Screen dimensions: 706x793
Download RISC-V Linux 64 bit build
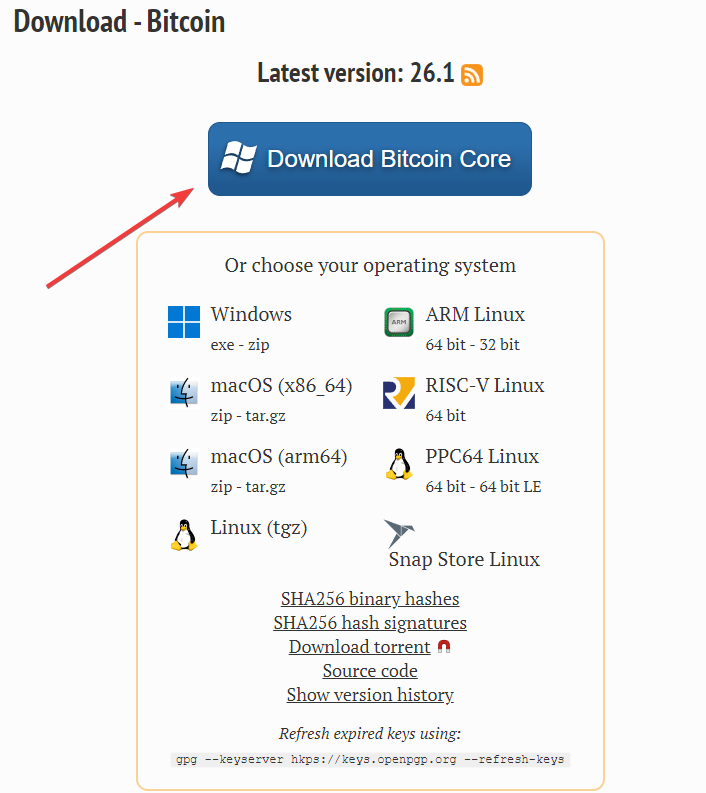click(446, 416)
